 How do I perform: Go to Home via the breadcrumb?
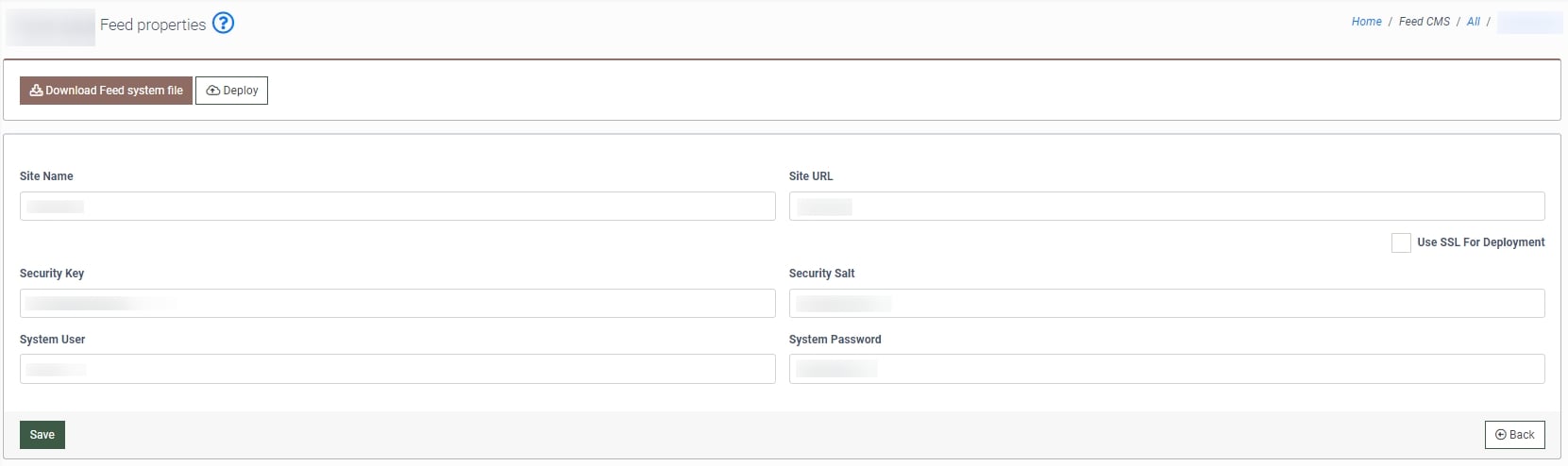coord(1366,22)
